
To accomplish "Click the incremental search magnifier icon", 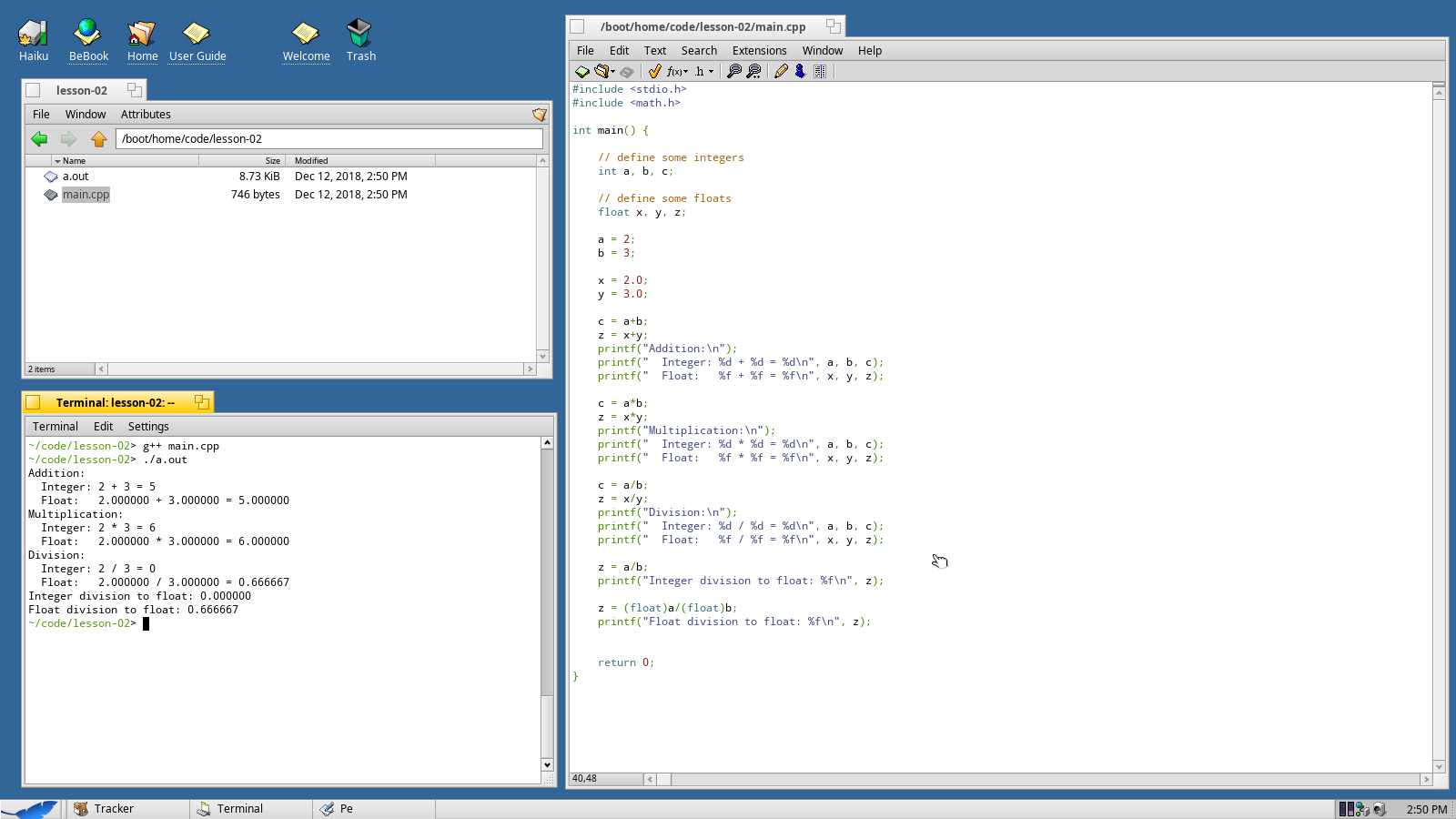I will click(753, 71).
